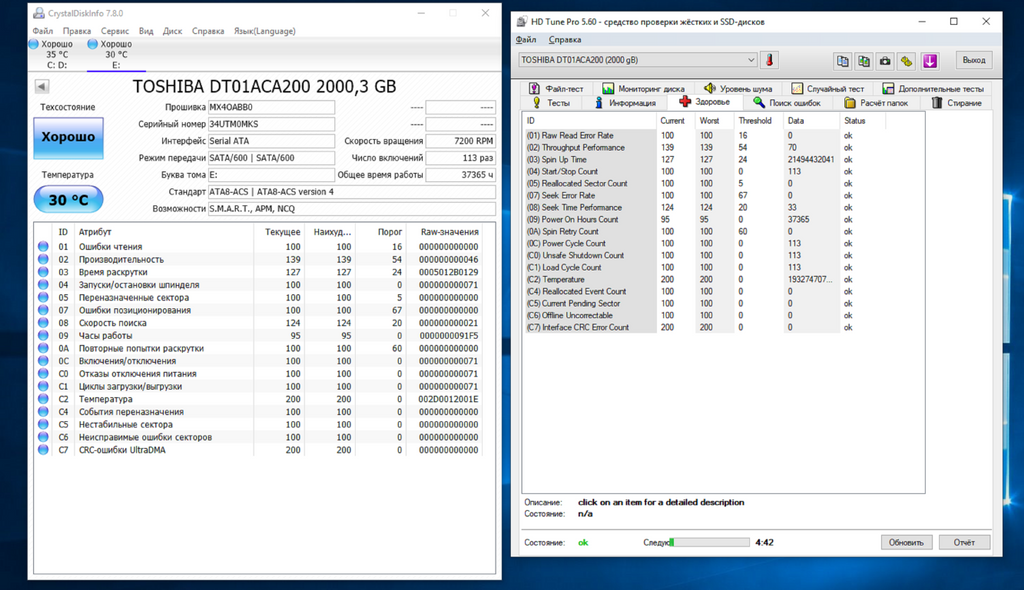Click the Прошивка field MX4OABB0
Viewport: 1024px width, 590px height.
(x=271, y=107)
